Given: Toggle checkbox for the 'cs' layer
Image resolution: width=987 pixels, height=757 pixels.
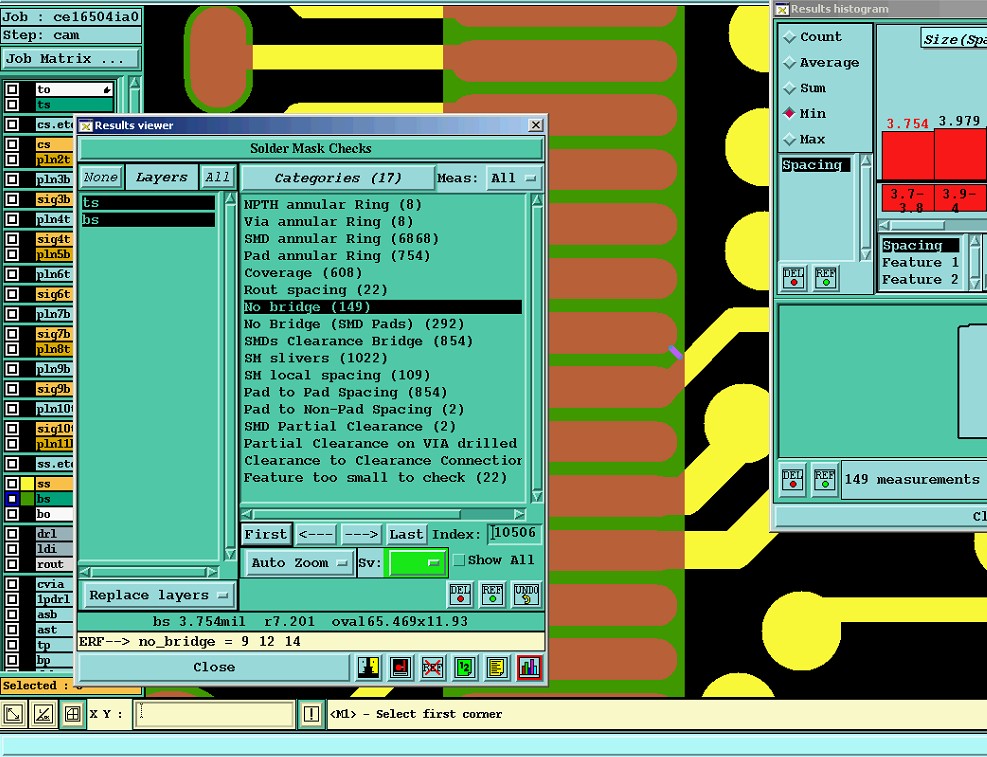Looking at the screenshot, I should pos(12,144).
